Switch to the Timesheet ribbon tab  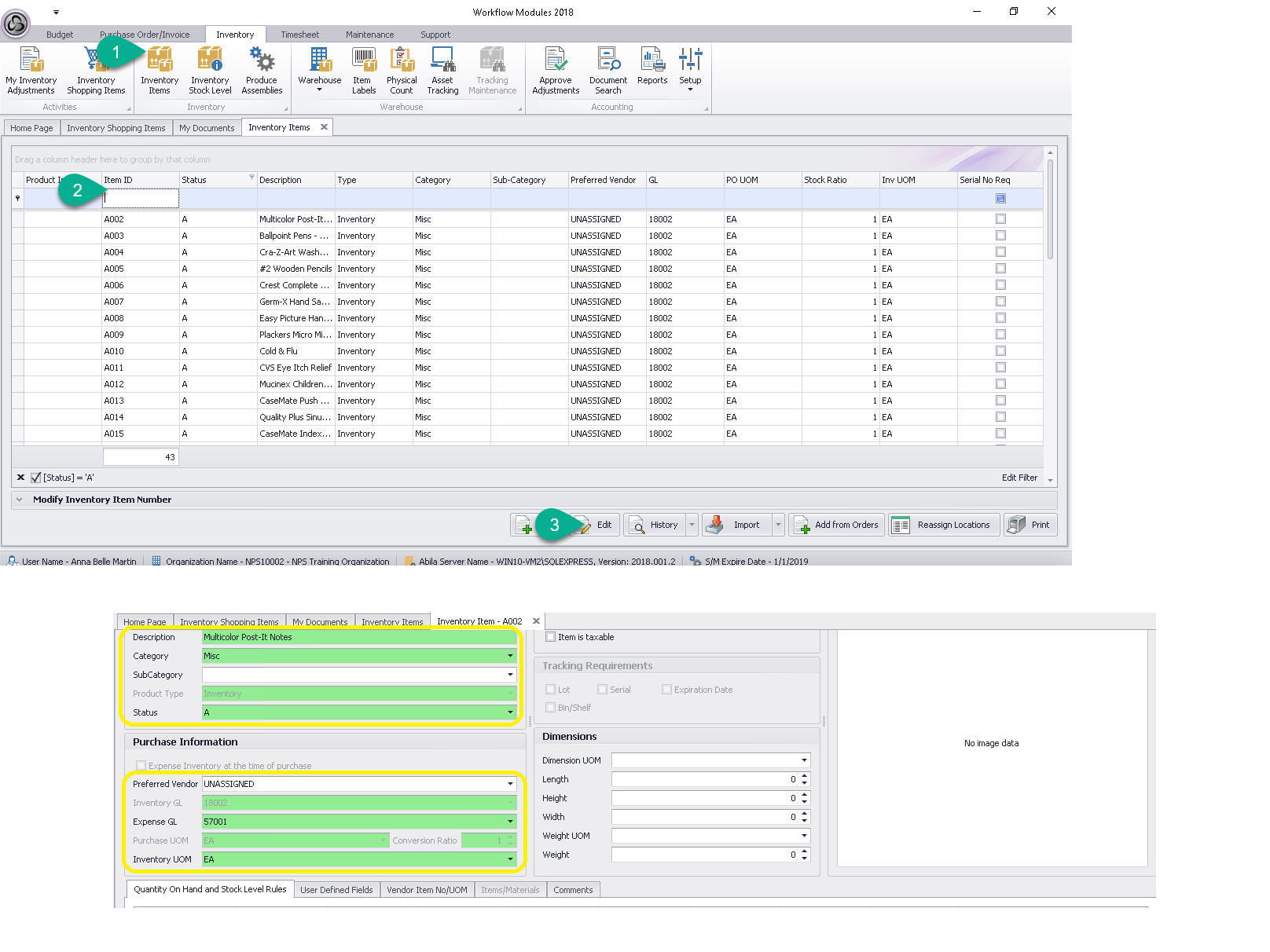299,35
